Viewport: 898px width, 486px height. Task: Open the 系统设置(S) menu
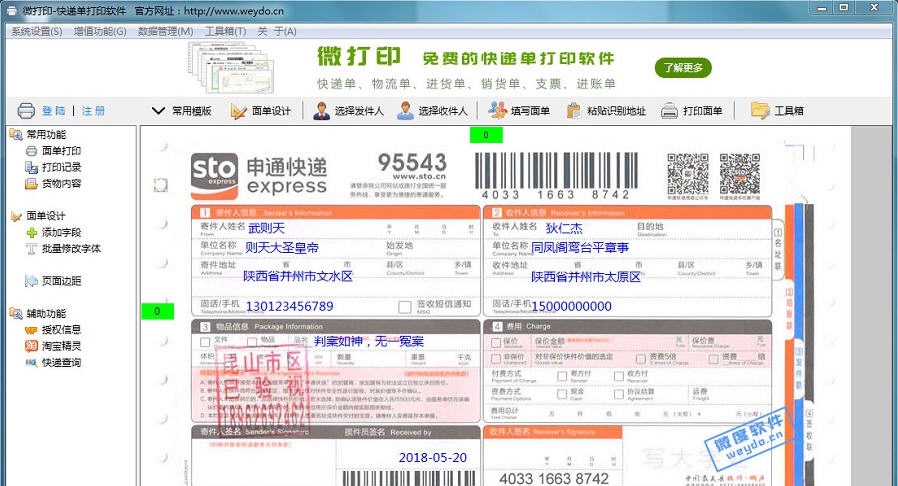pos(37,31)
